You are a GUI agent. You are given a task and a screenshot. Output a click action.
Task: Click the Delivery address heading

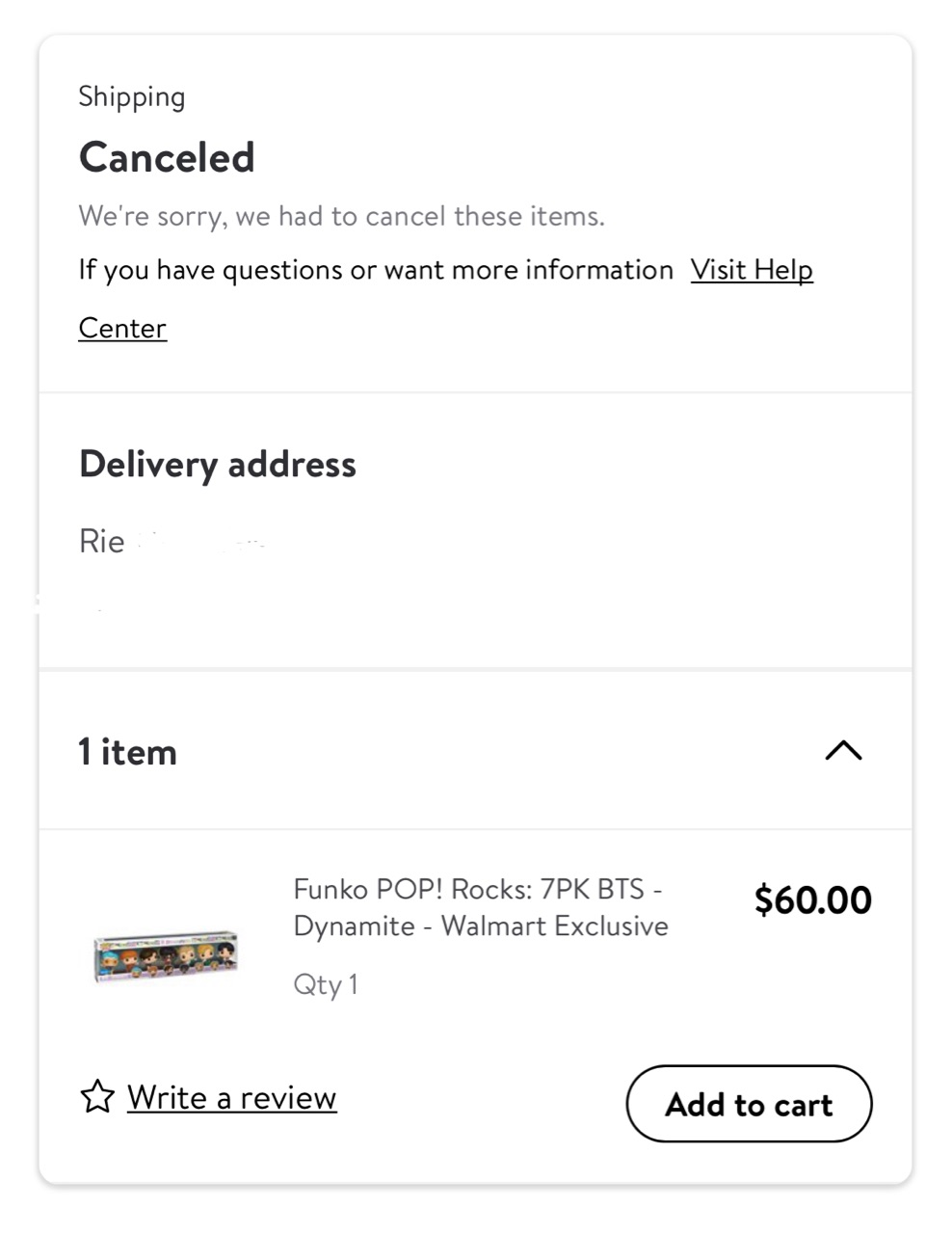(218, 465)
